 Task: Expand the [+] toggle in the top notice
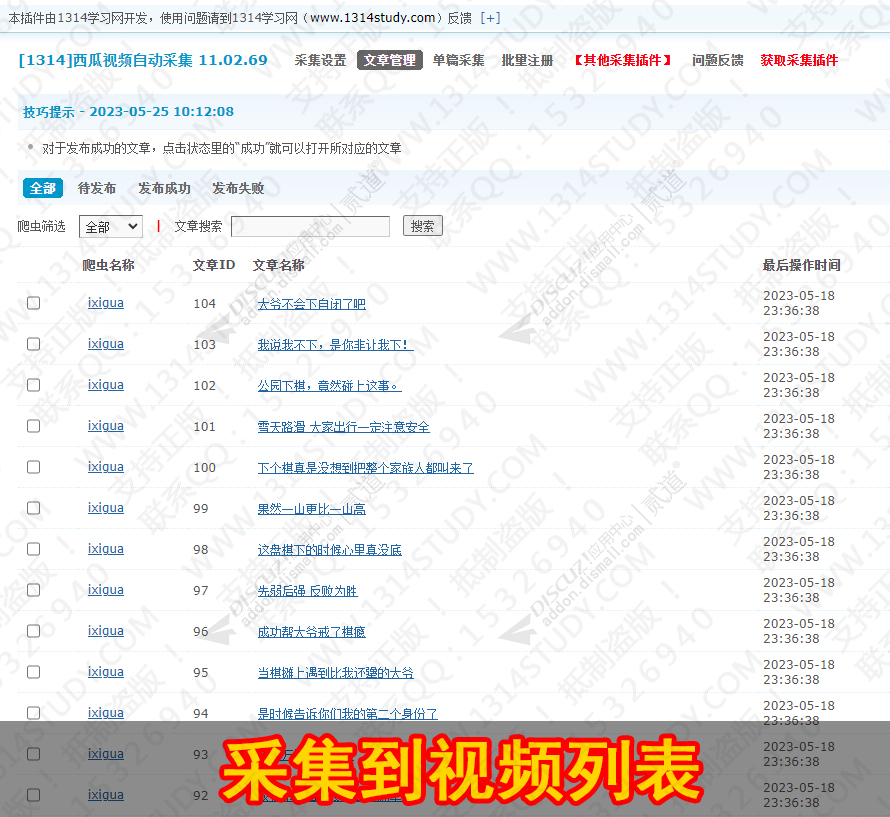(490, 18)
